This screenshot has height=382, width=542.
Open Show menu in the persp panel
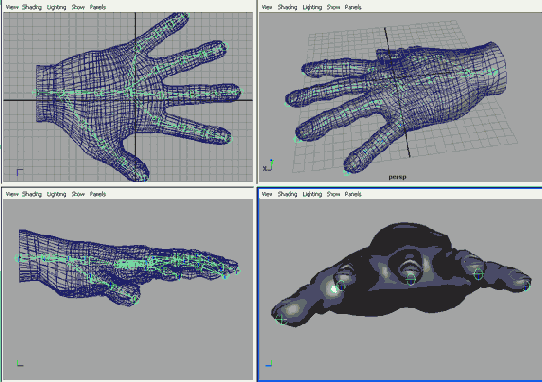333,7
